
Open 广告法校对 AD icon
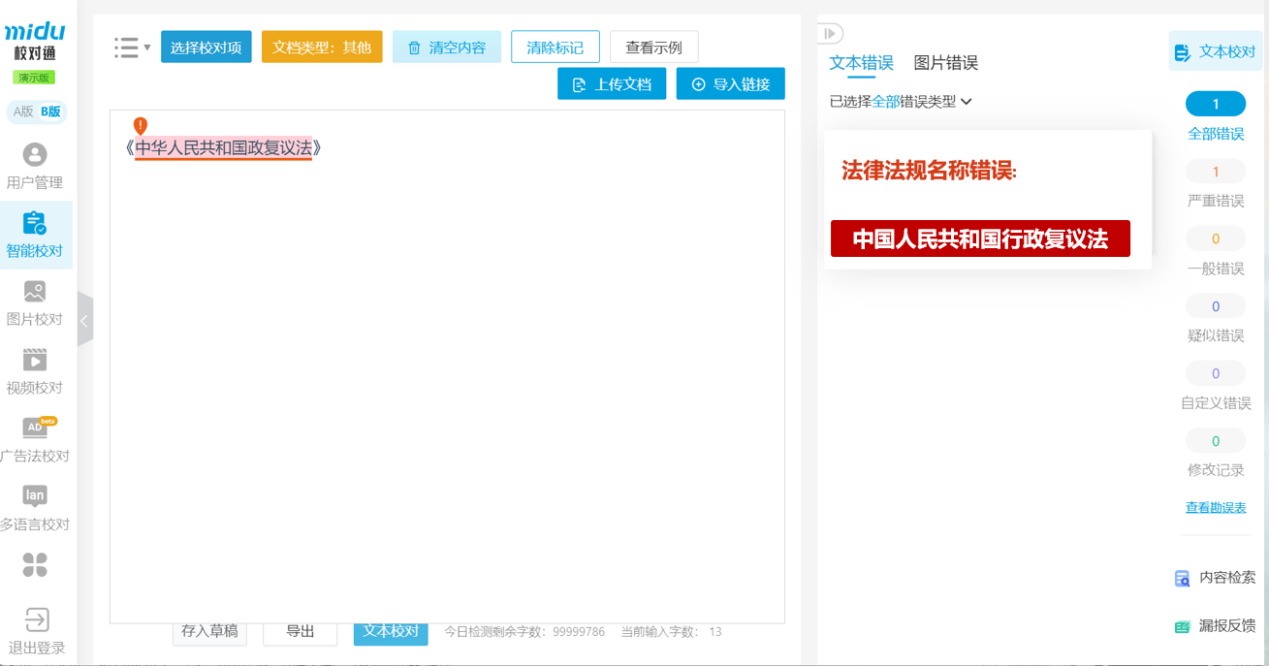tap(36, 428)
